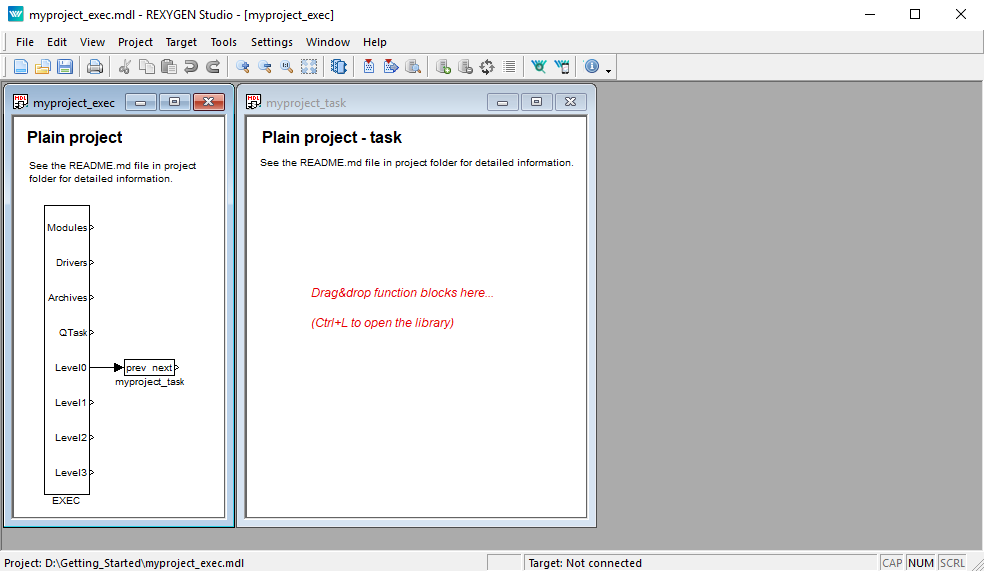Screen dimensions: 984x571
Task: Click the Copy toolbar icon
Action: (147, 67)
